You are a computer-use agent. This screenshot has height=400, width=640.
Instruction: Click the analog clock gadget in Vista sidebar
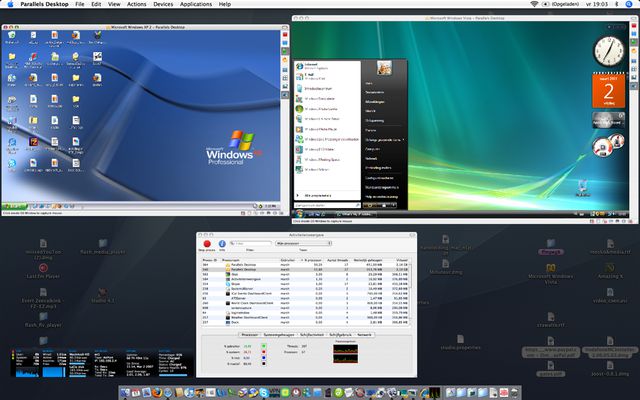609,51
